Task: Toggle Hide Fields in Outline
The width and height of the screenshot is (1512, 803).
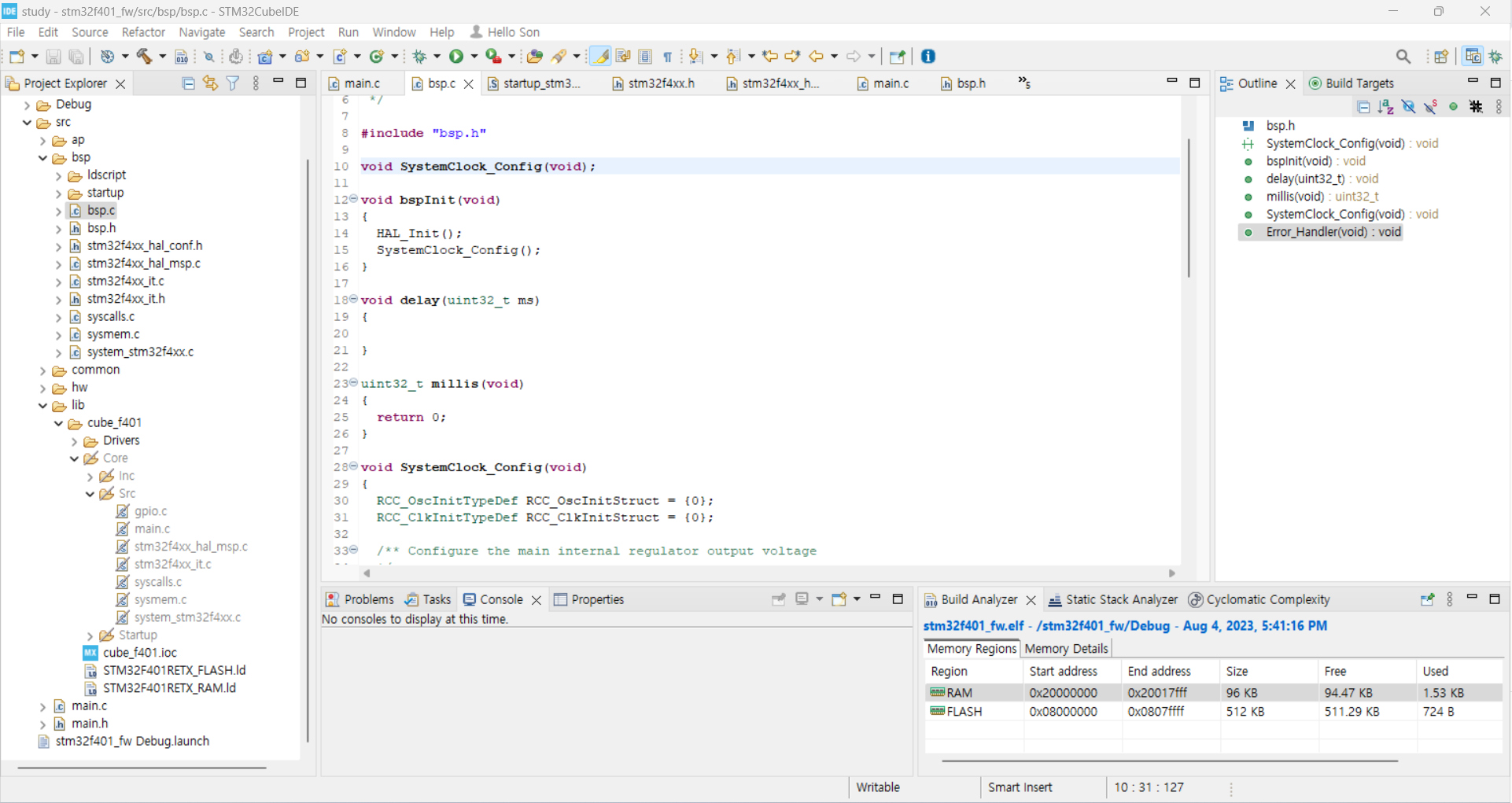Action: tap(1409, 107)
